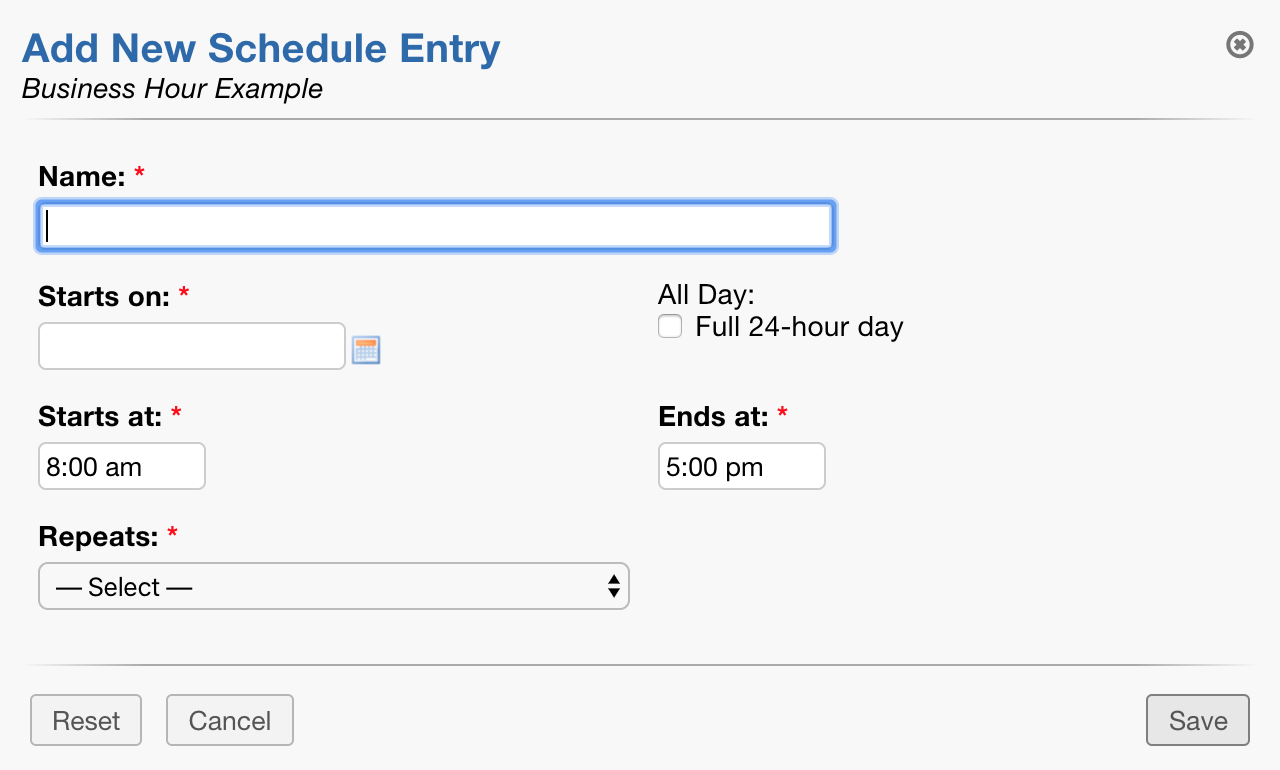This screenshot has width=1280, height=770.
Task: Click the Repeats dropdown stepper arrows
Action: pos(613,586)
